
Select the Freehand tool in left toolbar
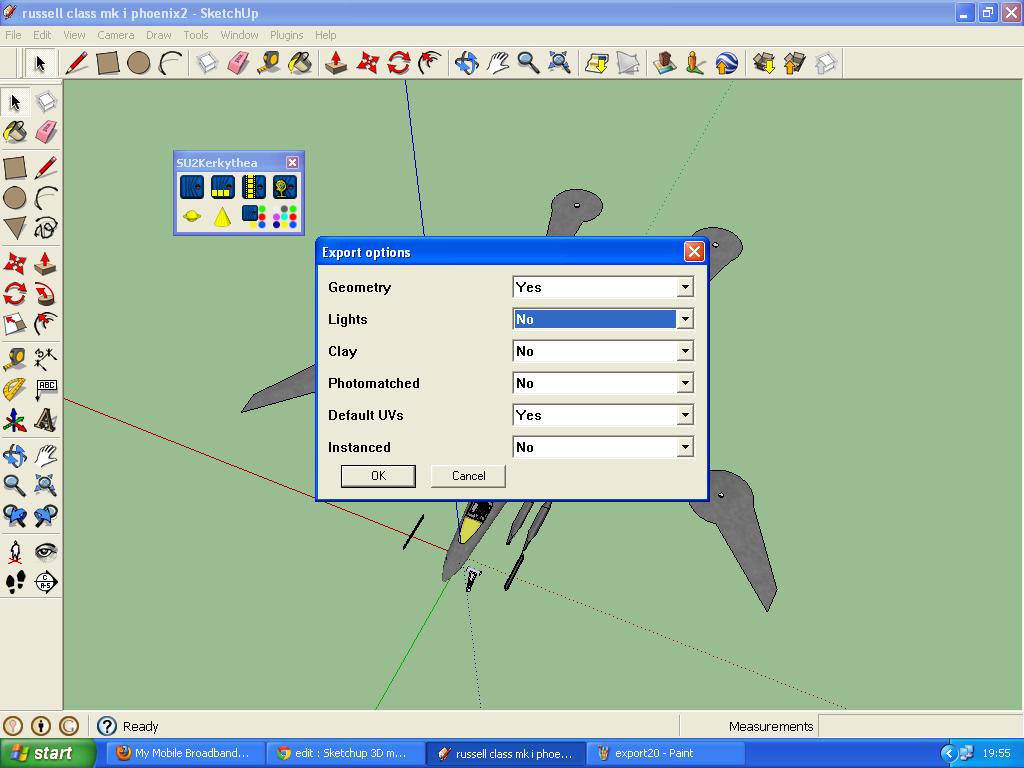click(46, 228)
